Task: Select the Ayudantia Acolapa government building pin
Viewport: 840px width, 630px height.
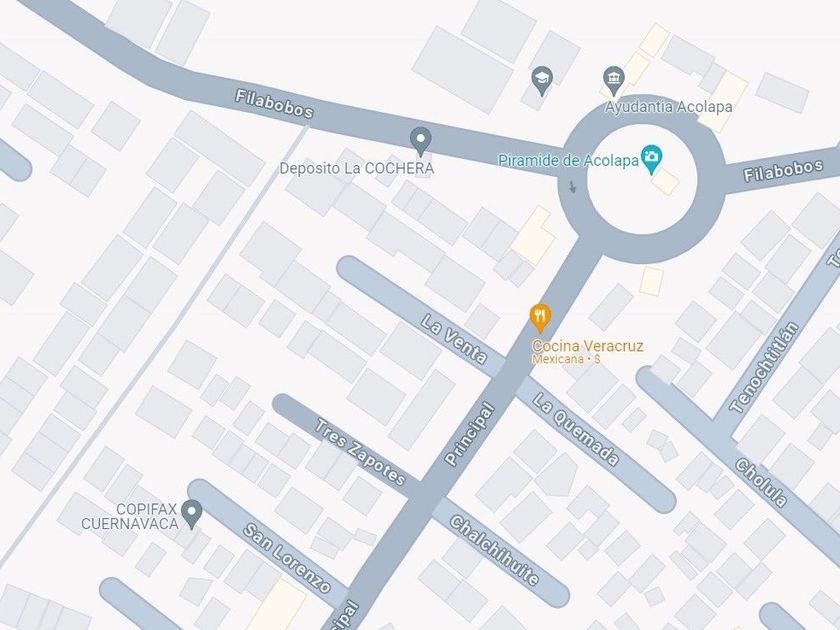Action: (613, 81)
